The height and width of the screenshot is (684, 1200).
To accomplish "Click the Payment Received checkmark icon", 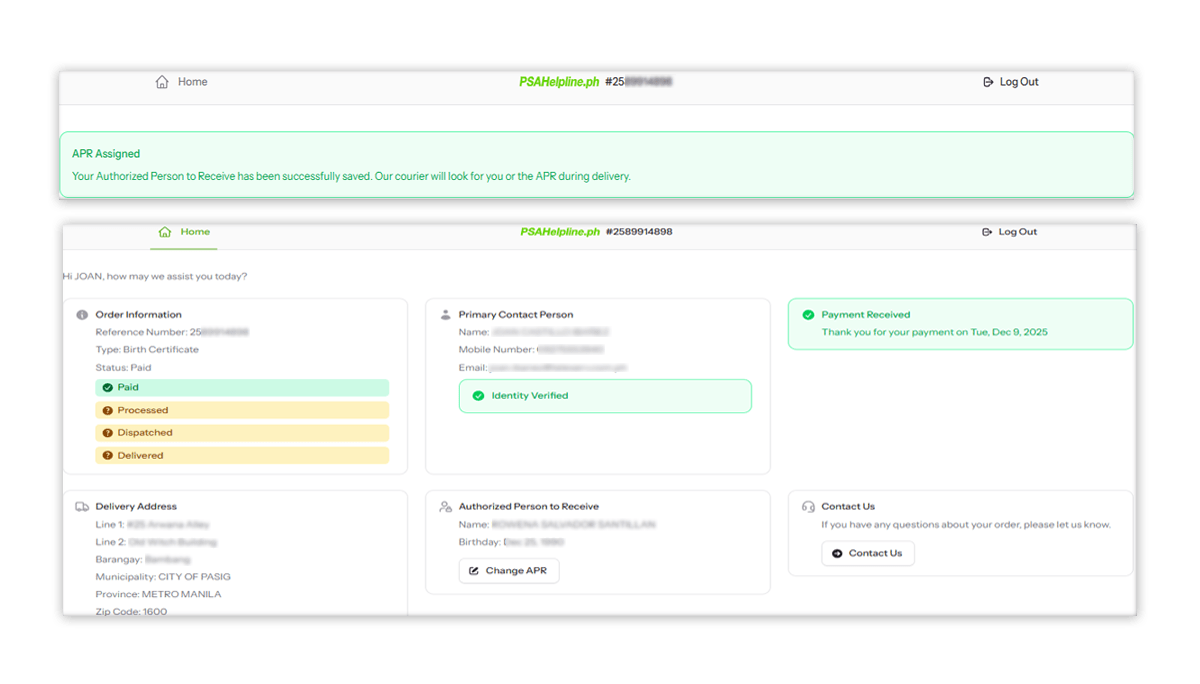I will (x=808, y=314).
